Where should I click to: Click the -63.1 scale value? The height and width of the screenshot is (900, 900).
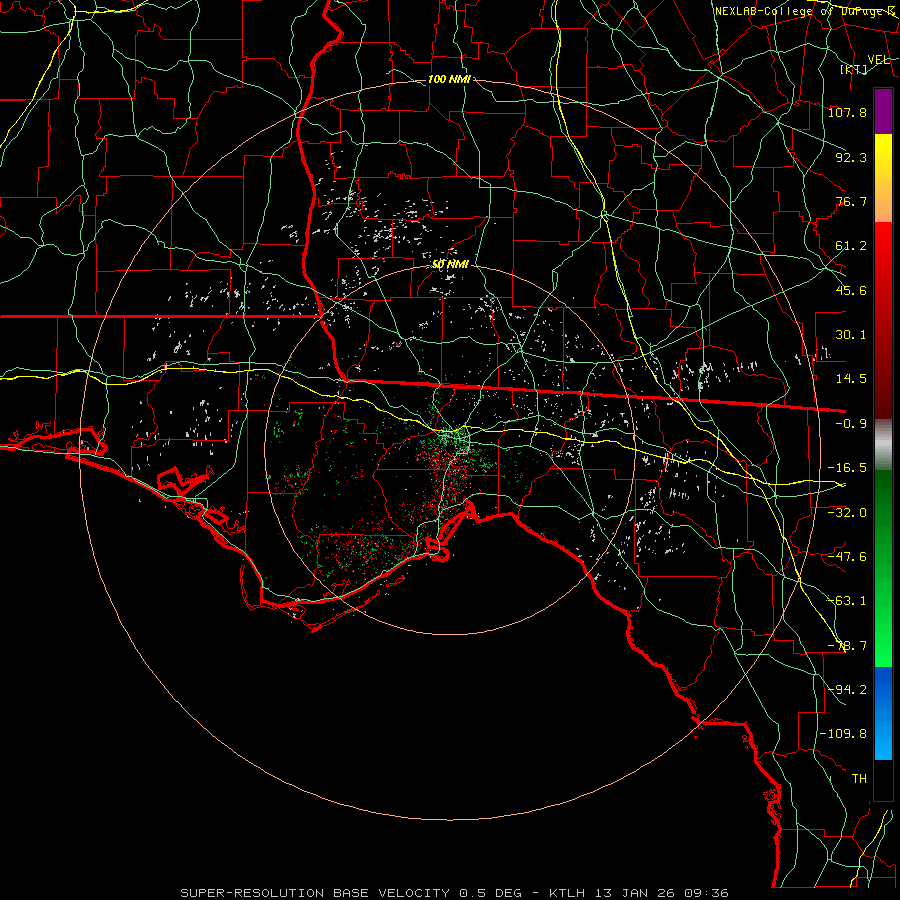pos(847,601)
